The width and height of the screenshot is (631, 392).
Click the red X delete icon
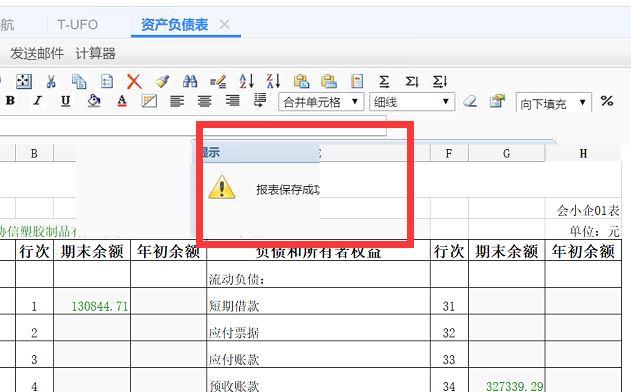[134, 81]
